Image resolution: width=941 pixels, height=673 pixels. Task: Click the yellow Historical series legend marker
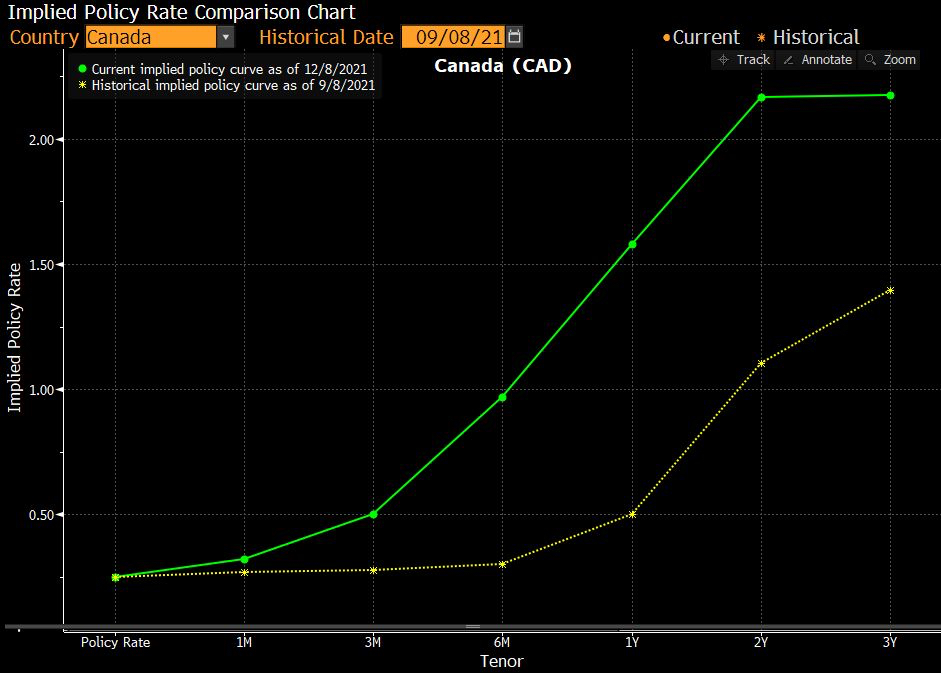tap(83, 86)
